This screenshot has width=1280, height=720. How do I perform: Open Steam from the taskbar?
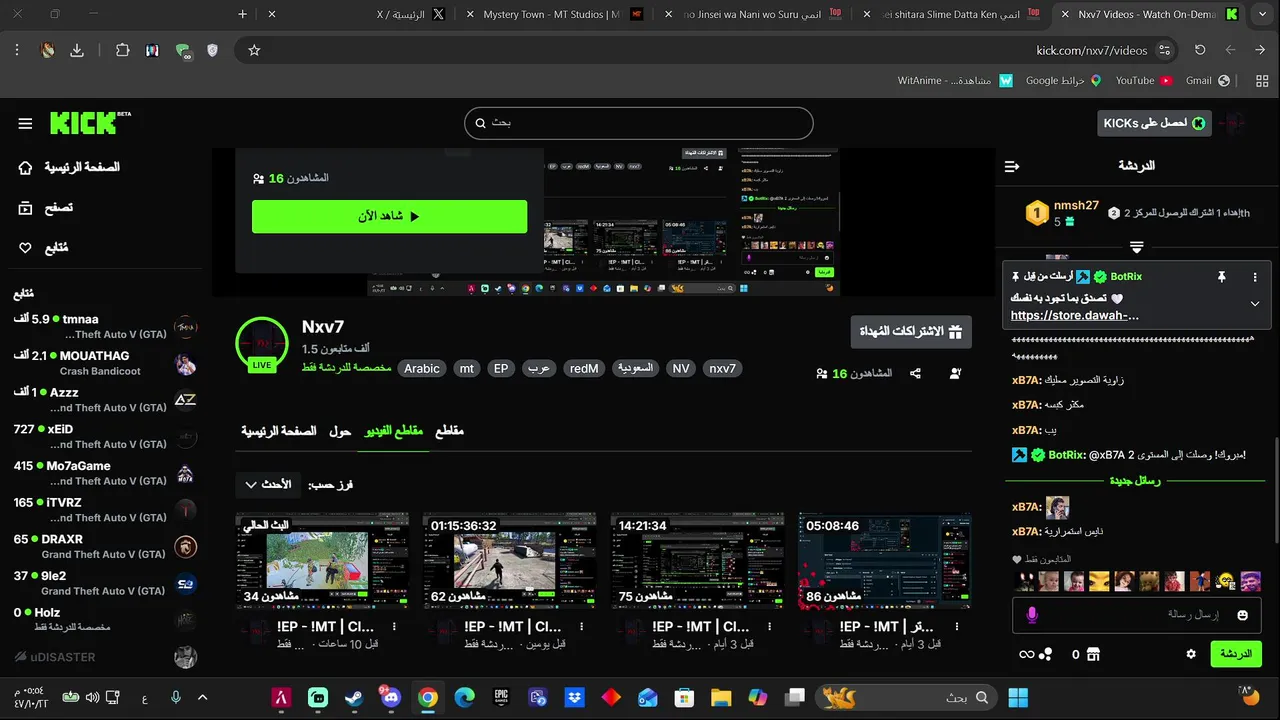pos(355,697)
